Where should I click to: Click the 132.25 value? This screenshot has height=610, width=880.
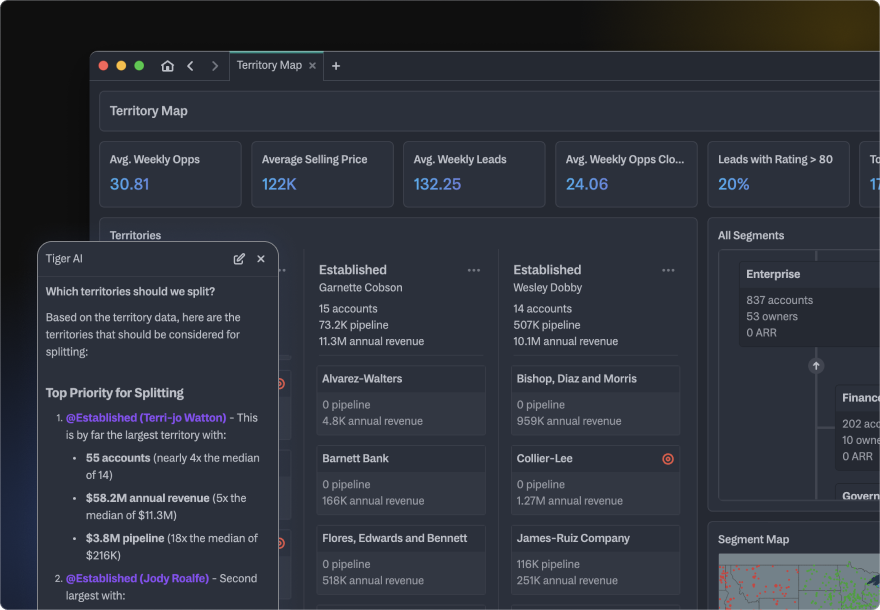(x=437, y=184)
